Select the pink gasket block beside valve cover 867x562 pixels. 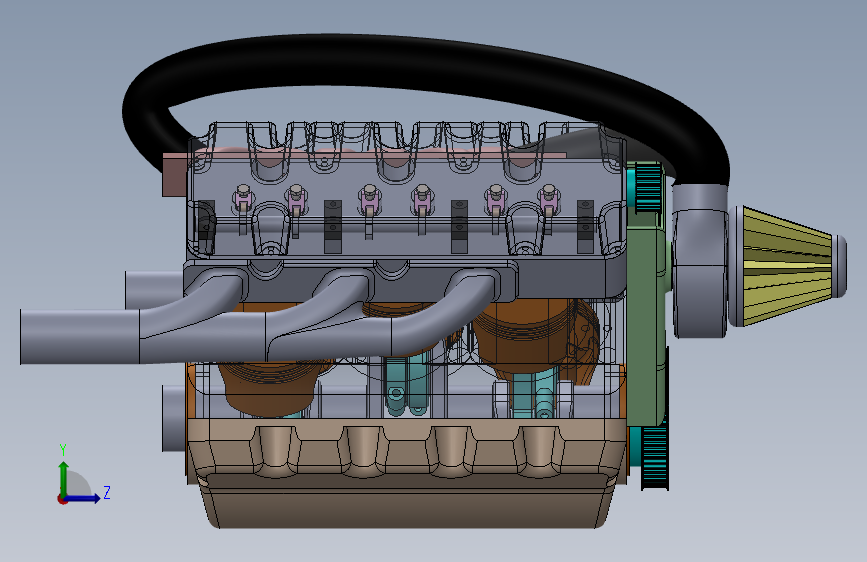point(175,175)
